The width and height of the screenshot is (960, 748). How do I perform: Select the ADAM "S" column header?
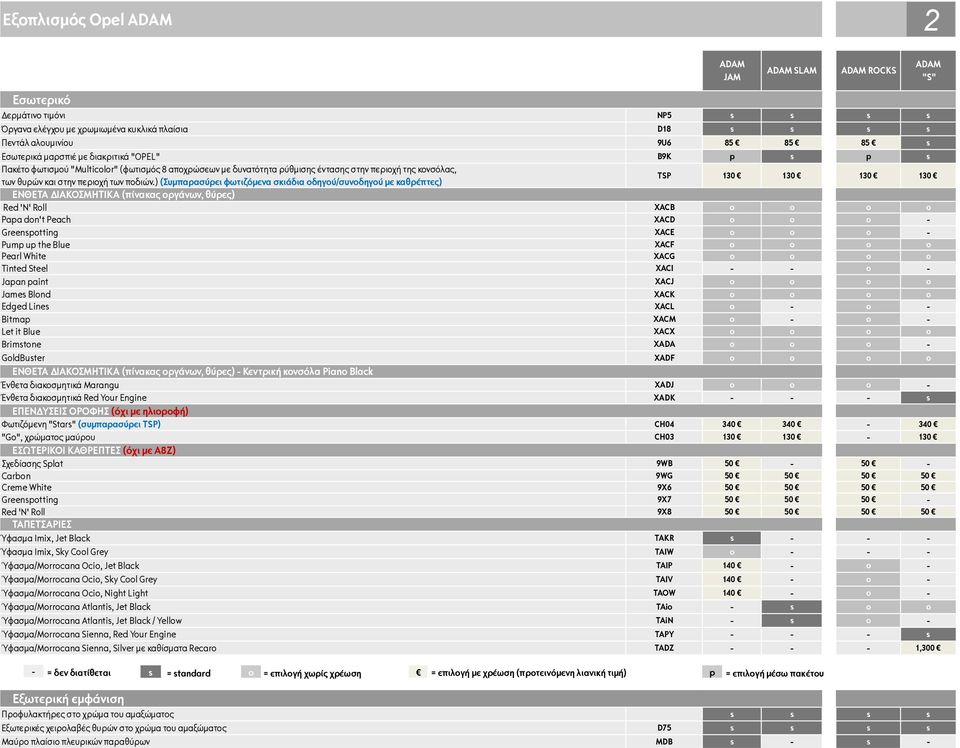tap(928, 70)
